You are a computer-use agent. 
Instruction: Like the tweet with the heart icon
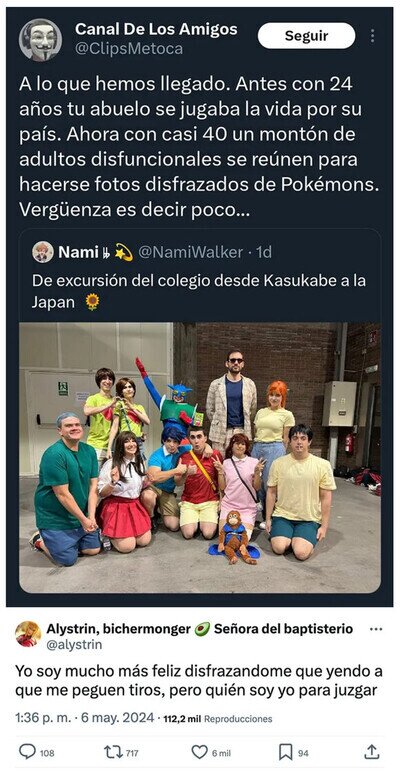click(199, 752)
